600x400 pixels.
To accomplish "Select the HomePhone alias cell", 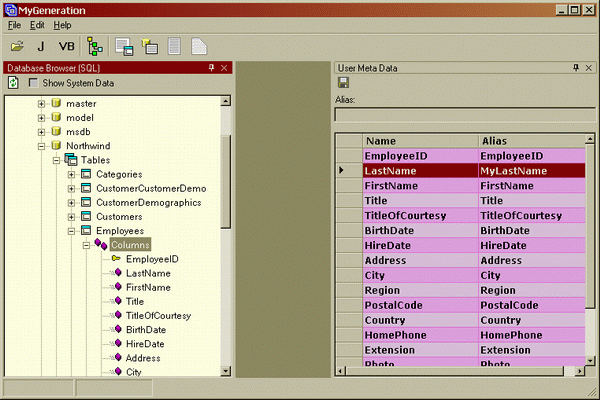I will pyautogui.click(x=532, y=335).
